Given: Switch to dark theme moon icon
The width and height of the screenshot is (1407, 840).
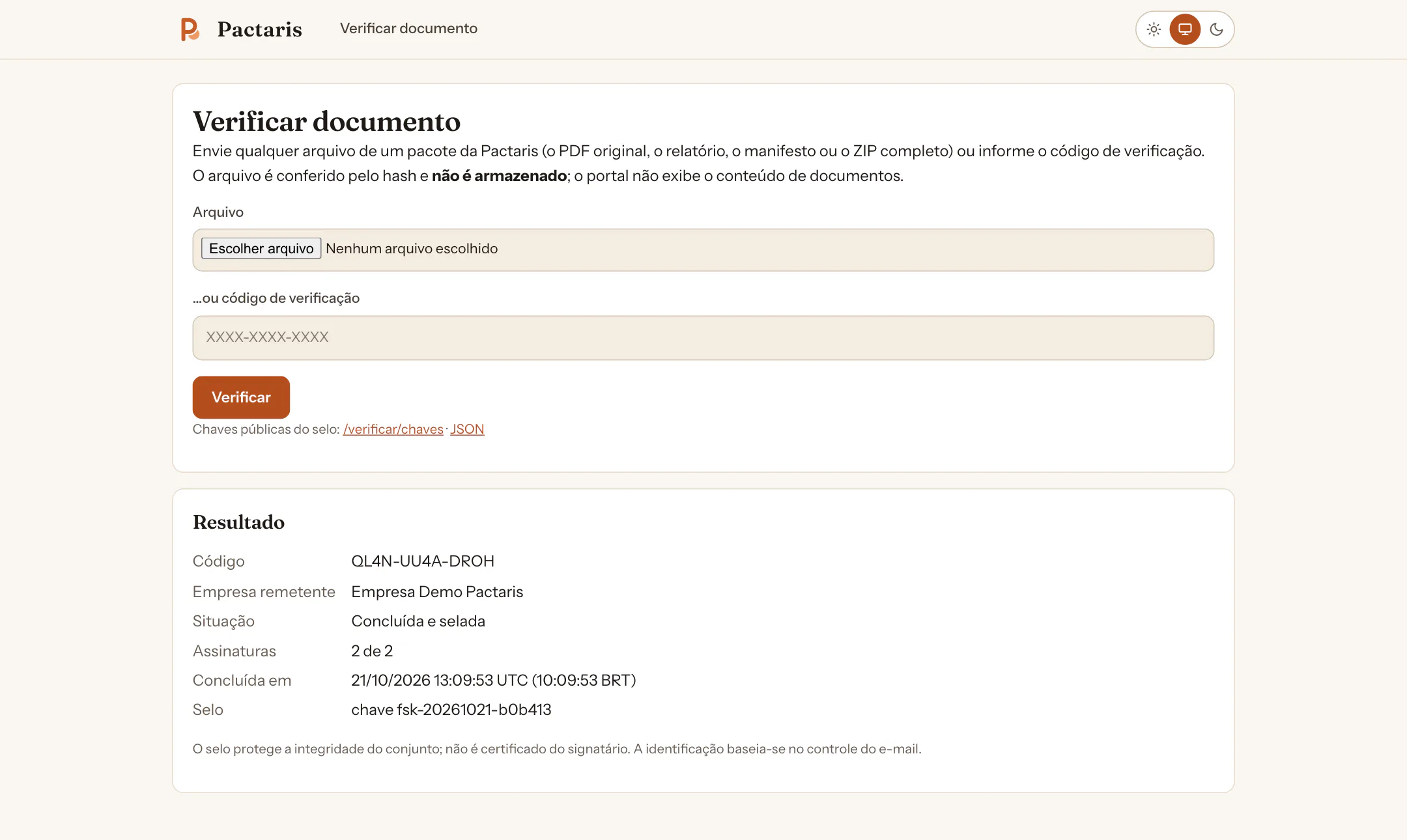Looking at the screenshot, I should pos(1216,29).
